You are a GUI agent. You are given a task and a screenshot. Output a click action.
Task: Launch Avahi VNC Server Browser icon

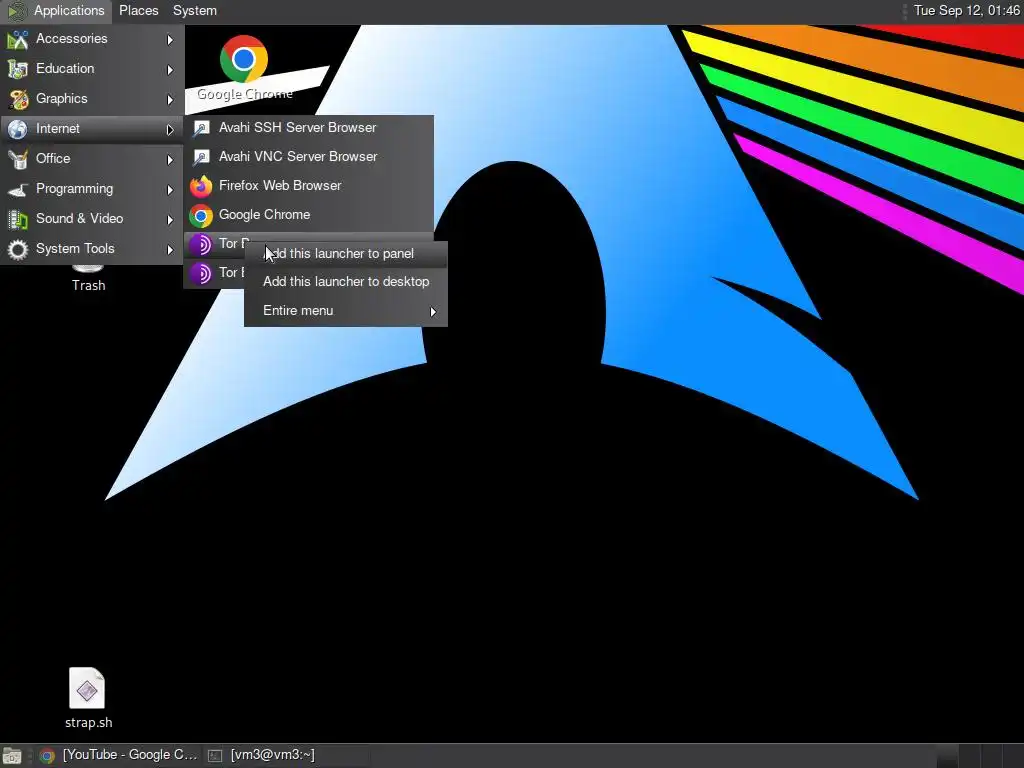[x=201, y=157]
